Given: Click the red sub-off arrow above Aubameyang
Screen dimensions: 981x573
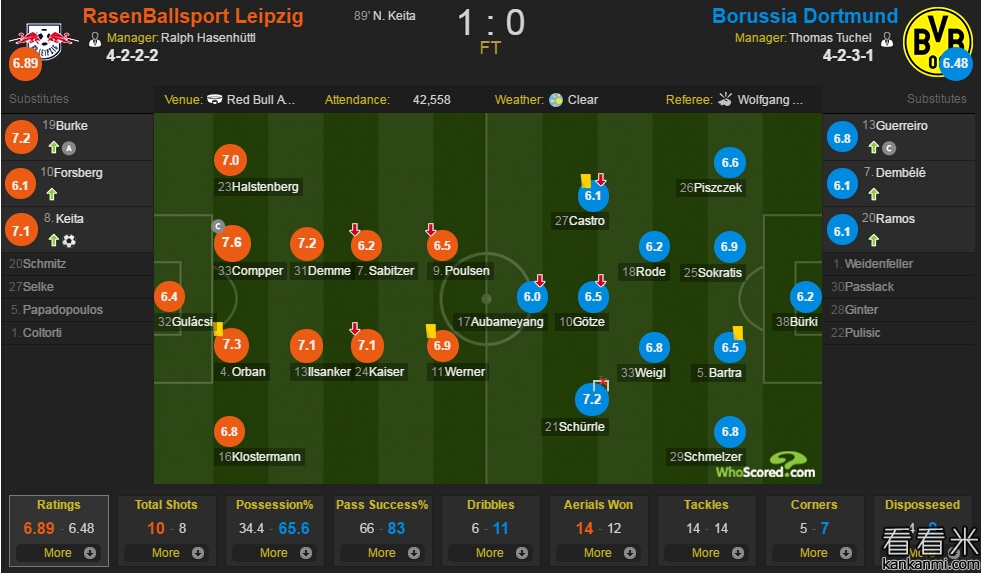Looking at the screenshot, I should pyautogui.click(x=540, y=280).
